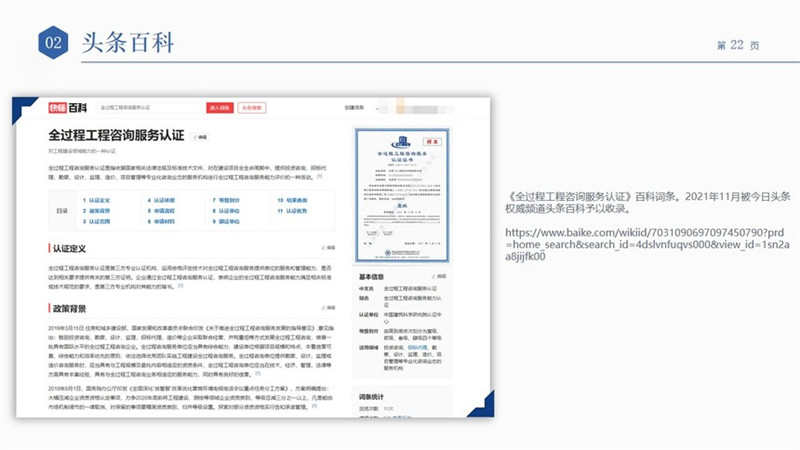Screen dimensions: 800x450
Task: Open the certificate image thumbnail
Action: (402, 195)
